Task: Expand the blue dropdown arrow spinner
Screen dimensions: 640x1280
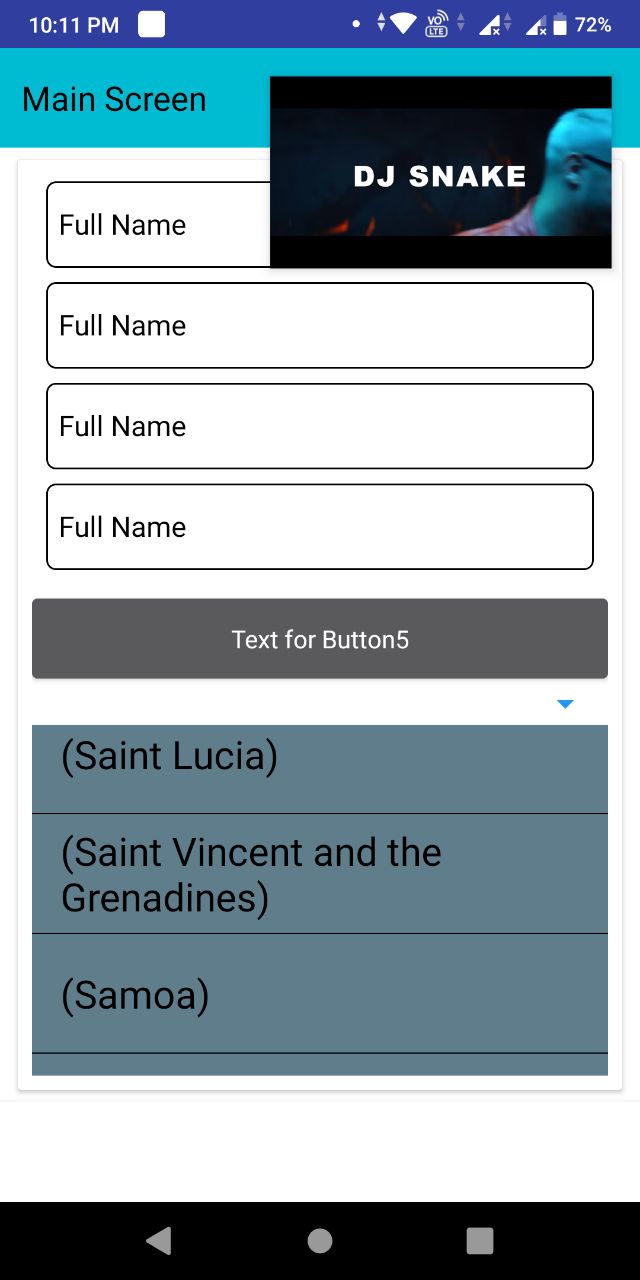Action: click(x=565, y=704)
